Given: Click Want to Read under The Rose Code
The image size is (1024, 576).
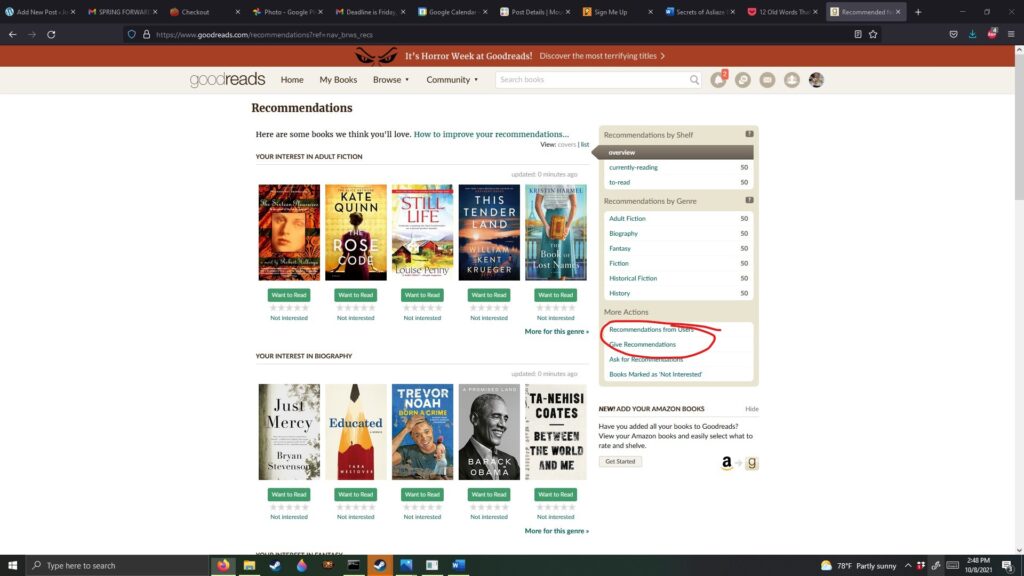Looking at the screenshot, I should click(356, 295).
